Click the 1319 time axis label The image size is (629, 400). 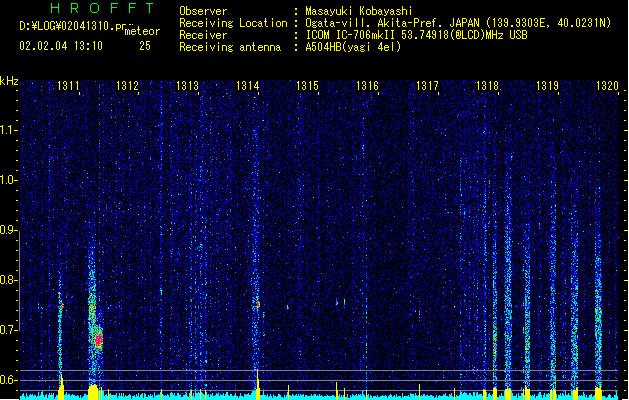(547, 86)
